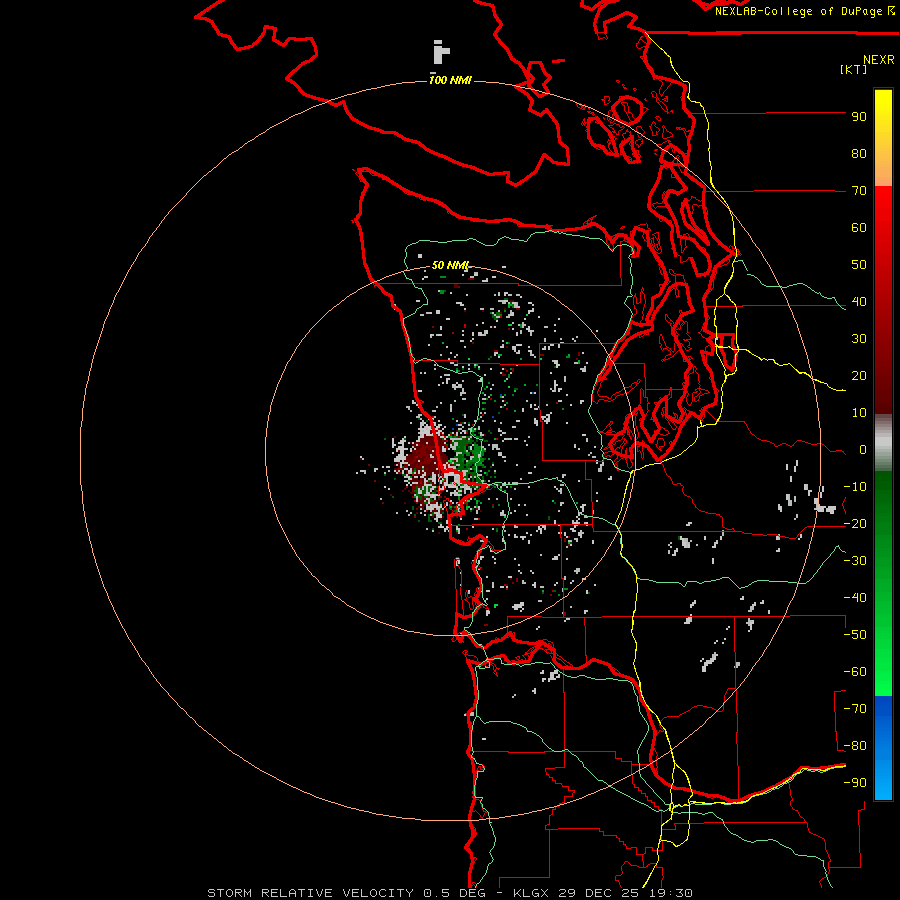900x900 pixels.
Task: Click the 100 NMI range ring label
Action: tap(450, 80)
